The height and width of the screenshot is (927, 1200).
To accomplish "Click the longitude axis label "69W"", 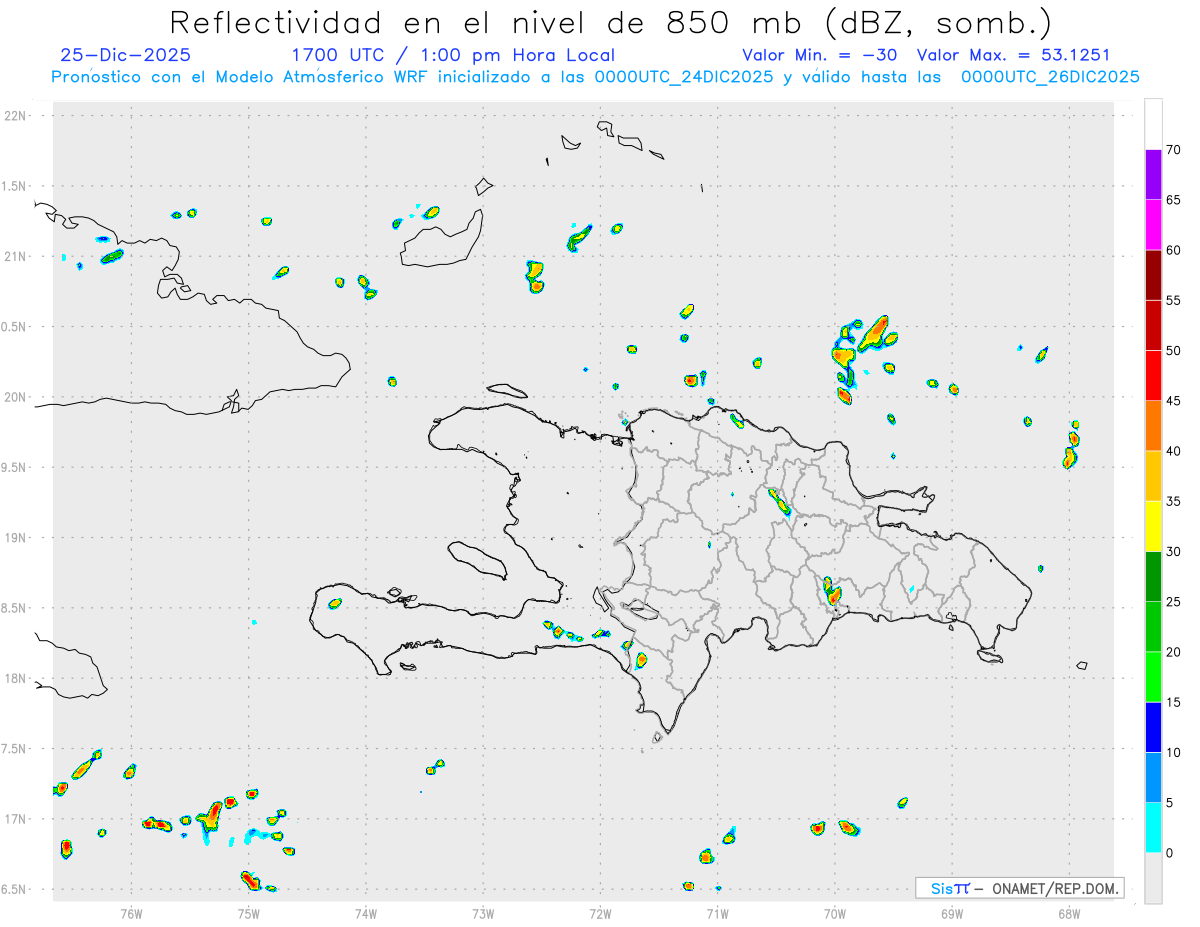I will (x=952, y=913).
